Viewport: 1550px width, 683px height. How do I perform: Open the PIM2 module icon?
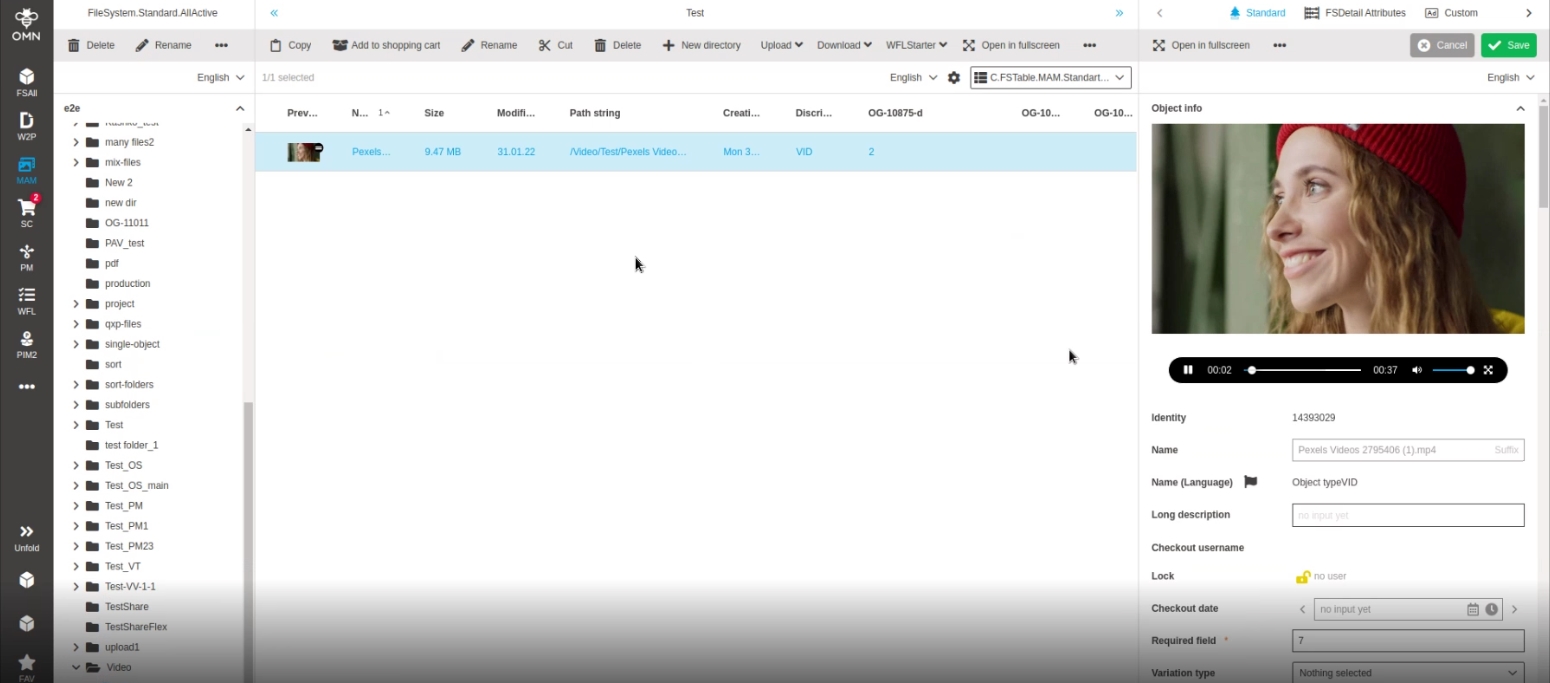27,344
